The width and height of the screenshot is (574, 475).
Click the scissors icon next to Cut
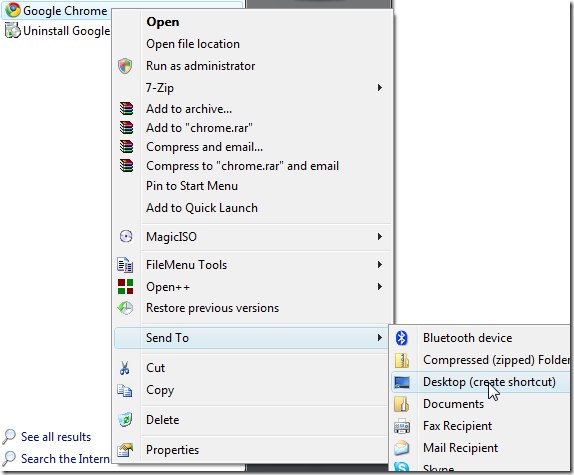124,368
